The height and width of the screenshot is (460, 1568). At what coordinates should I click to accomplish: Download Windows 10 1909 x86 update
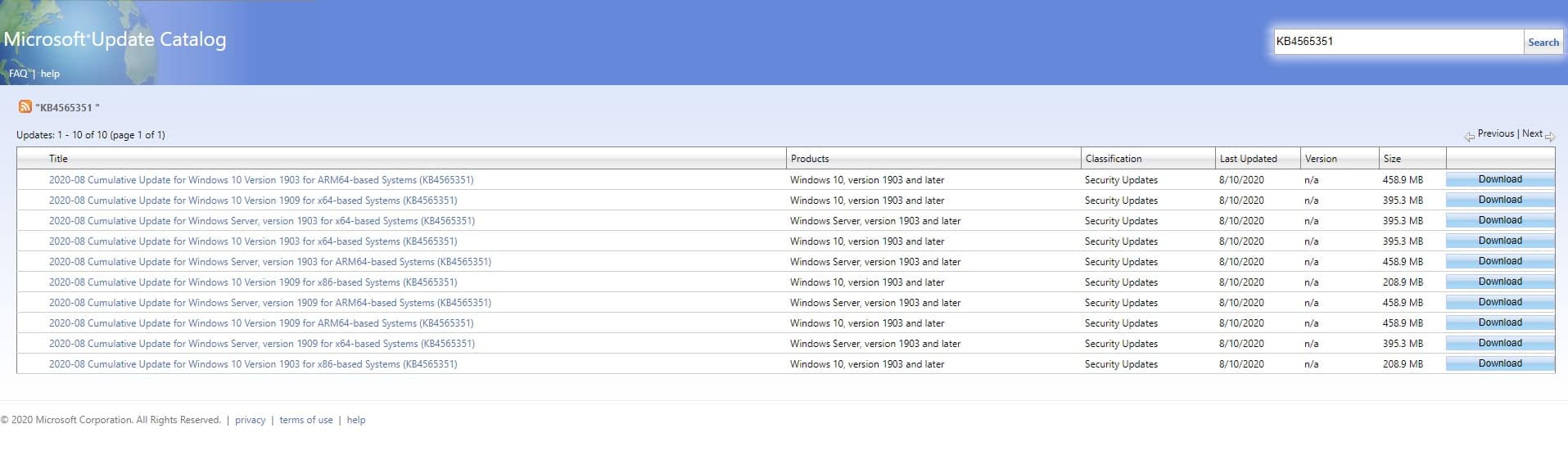[x=1500, y=282]
